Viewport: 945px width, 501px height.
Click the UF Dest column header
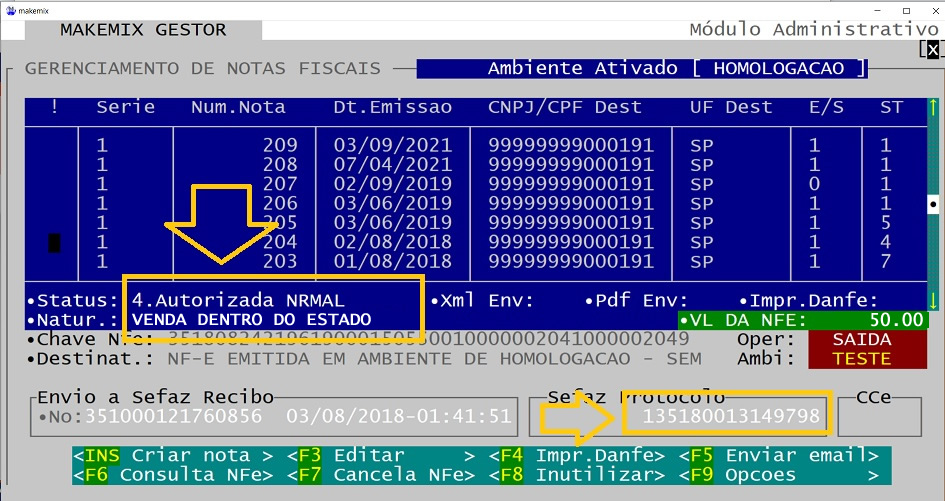coord(731,107)
